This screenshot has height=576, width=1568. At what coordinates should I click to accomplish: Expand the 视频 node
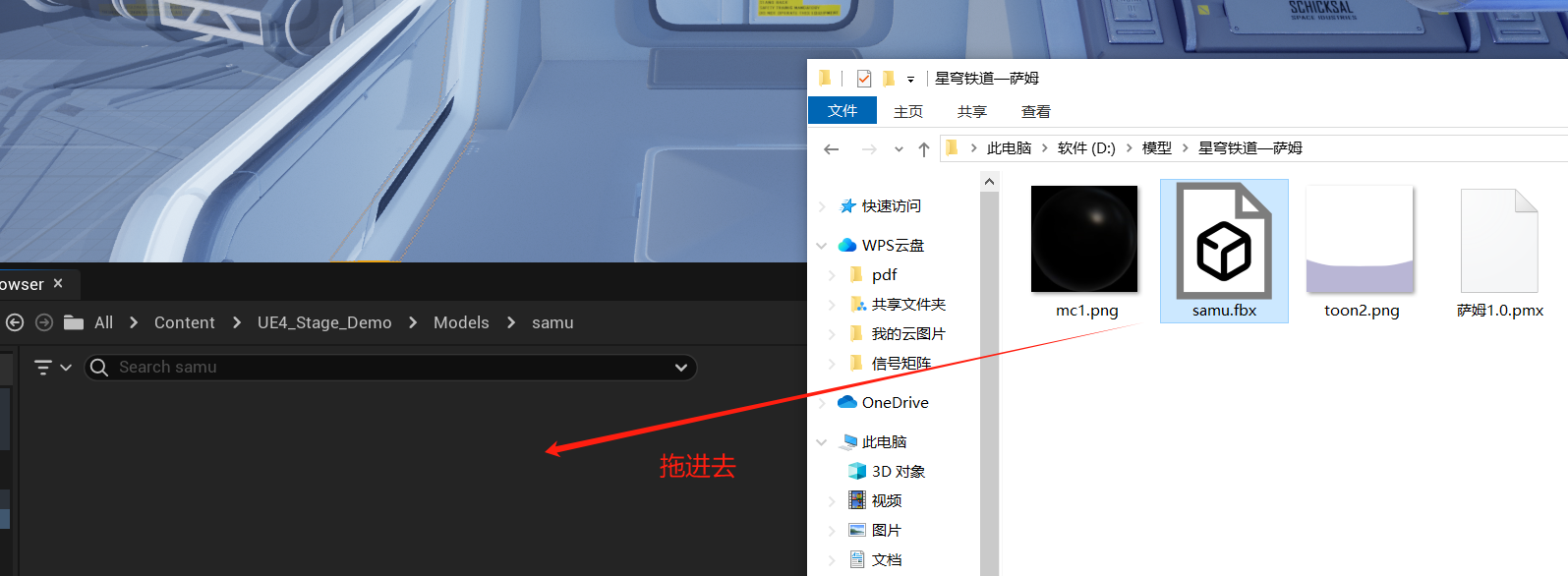[x=832, y=500]
